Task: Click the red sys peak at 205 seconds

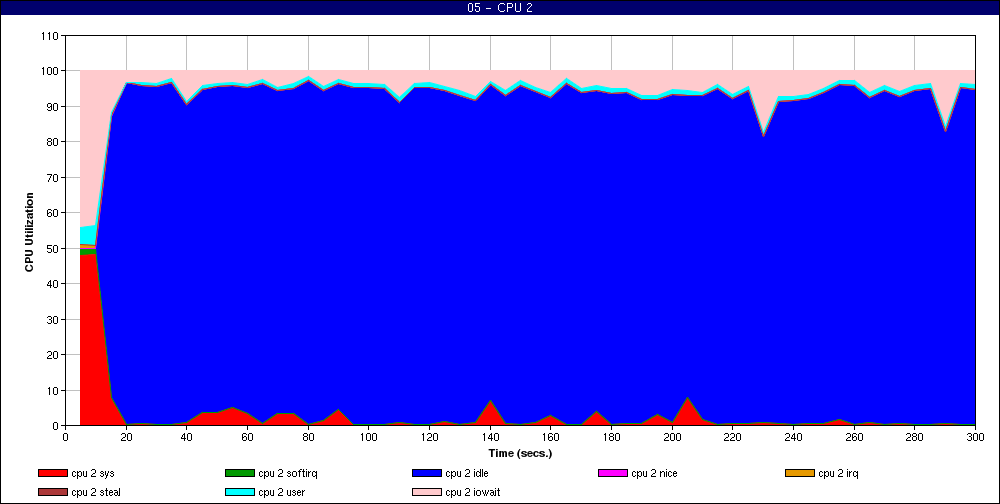Action: tap(688, 411)
